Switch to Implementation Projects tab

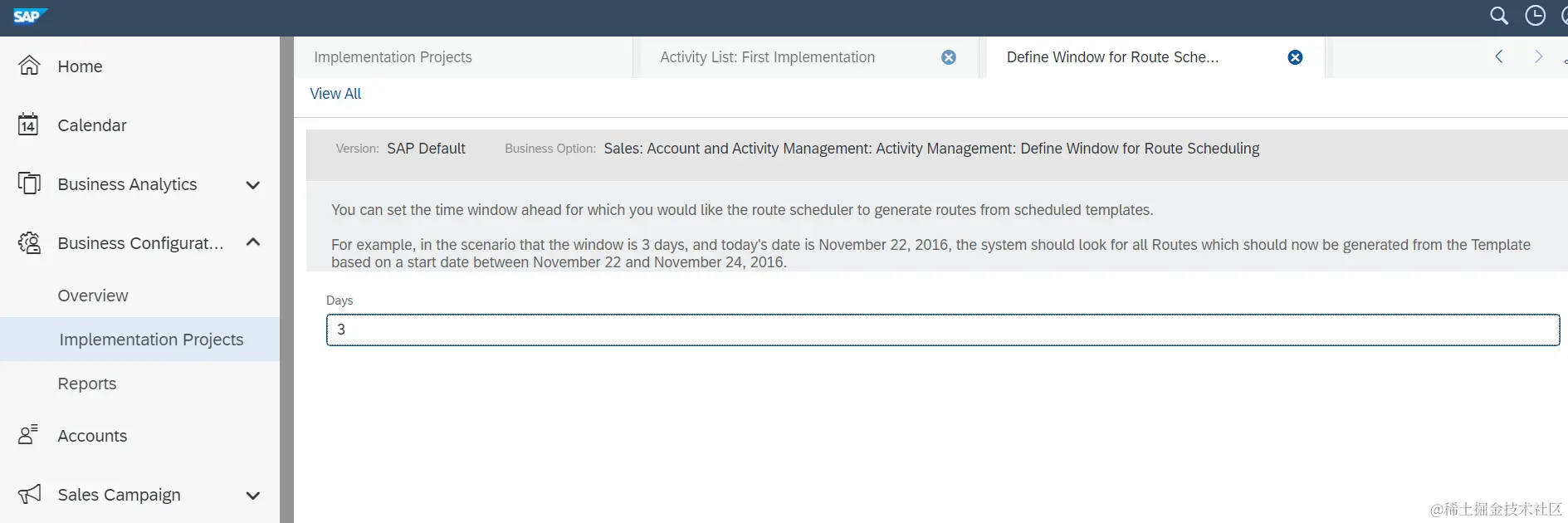(393, 57)
